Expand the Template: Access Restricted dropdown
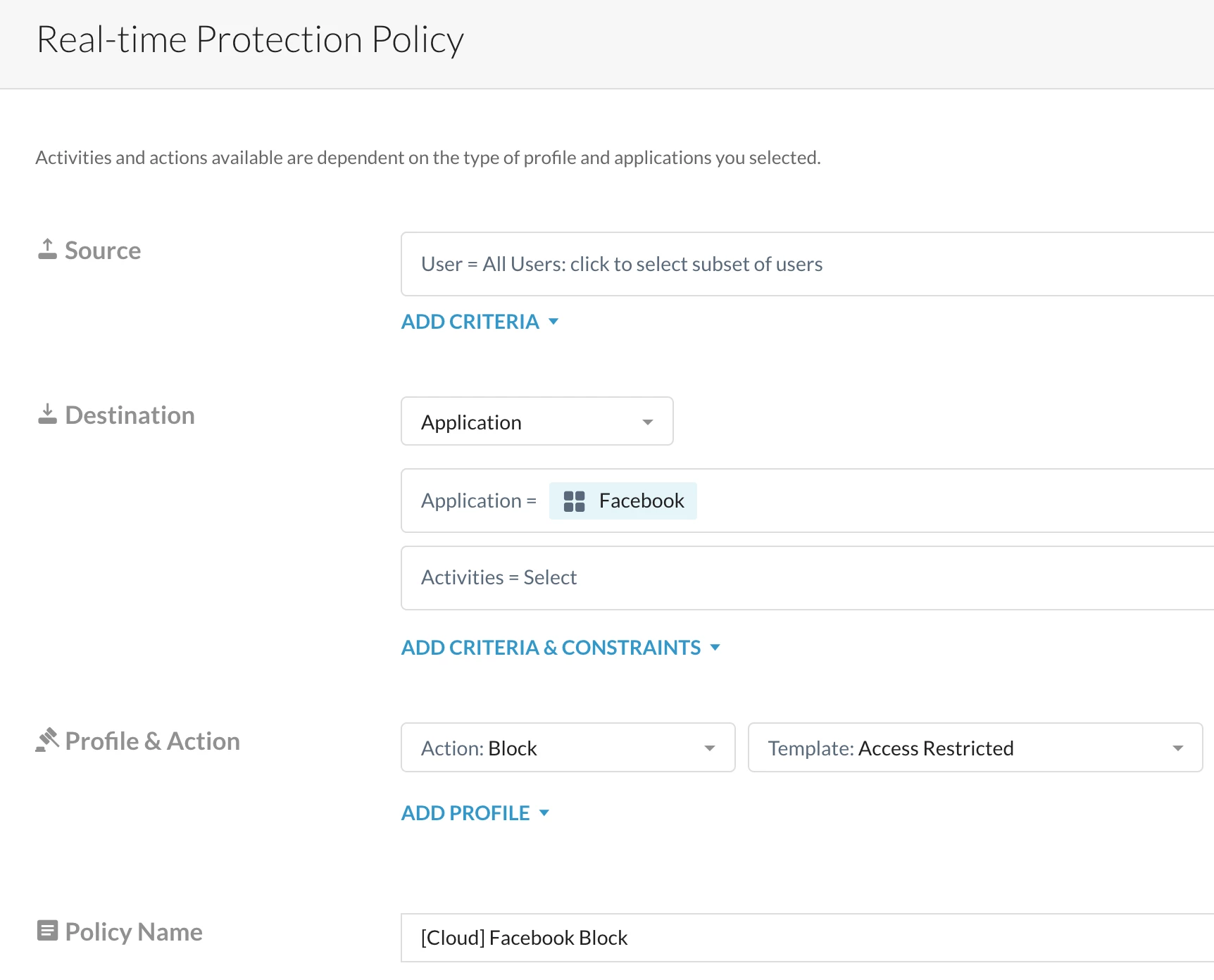1214x980 pixels. [975, 748]
